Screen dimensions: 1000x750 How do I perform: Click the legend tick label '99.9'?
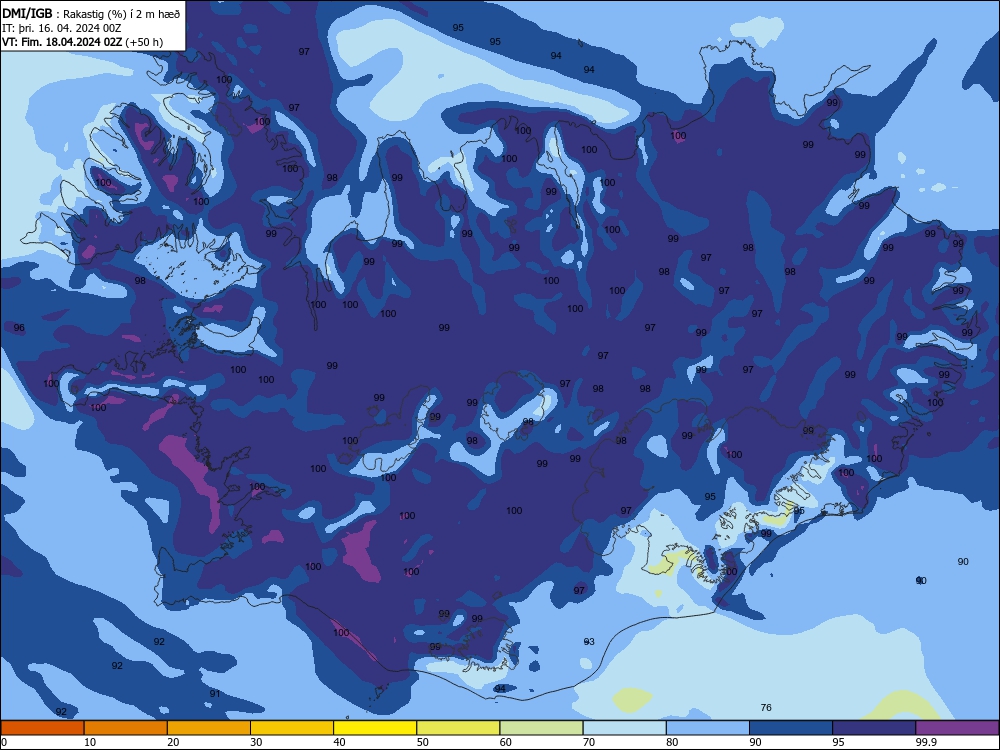coord(925,742)
